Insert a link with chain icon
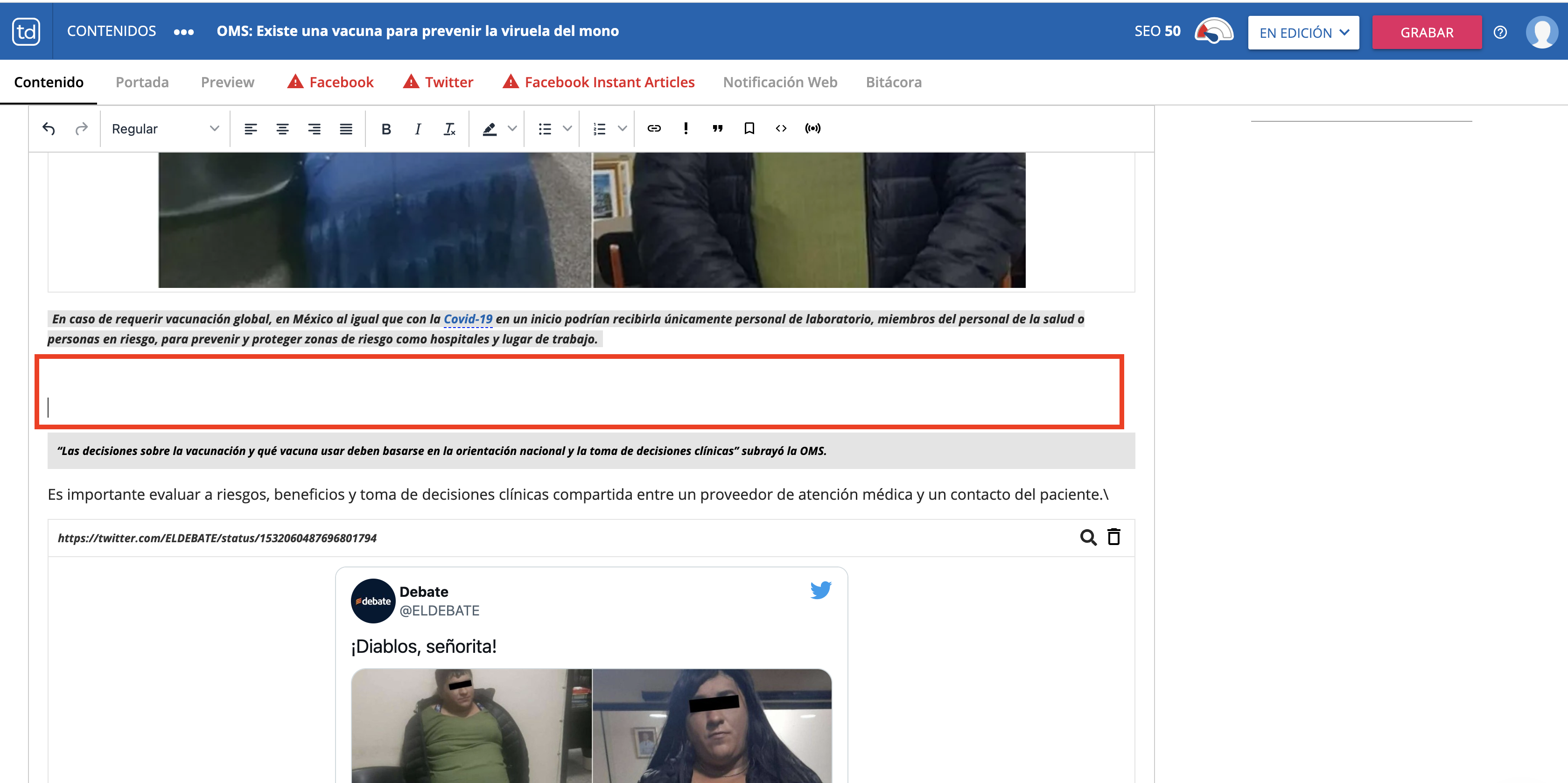This screenshot has height=783, width=1568. [654, 128]
